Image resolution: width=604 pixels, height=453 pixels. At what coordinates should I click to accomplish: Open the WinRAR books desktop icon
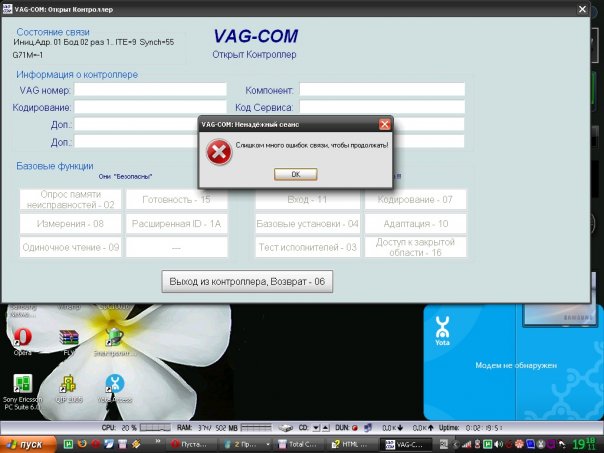point(69,342)
